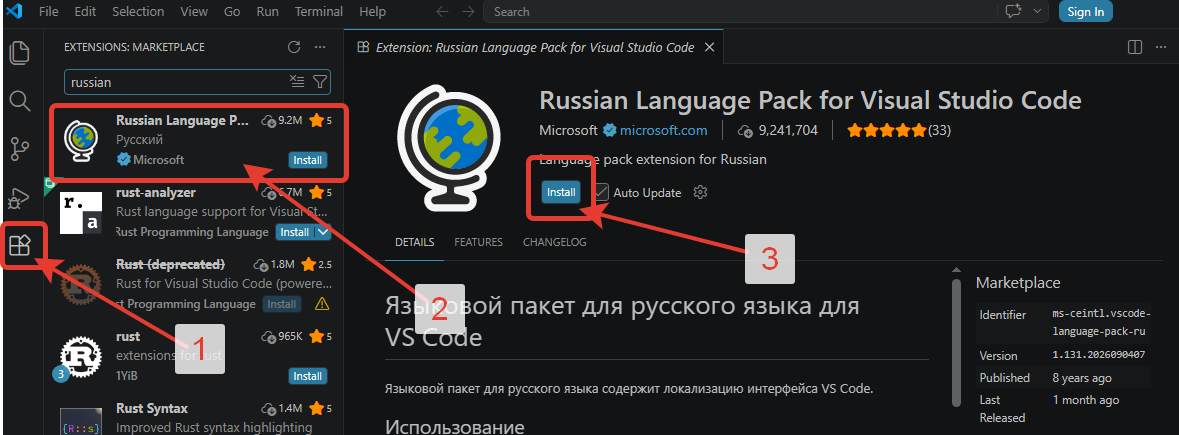Click the Использование heading
The height and width of the screenshot is (435, 1179).
click(x=454, y=427)
